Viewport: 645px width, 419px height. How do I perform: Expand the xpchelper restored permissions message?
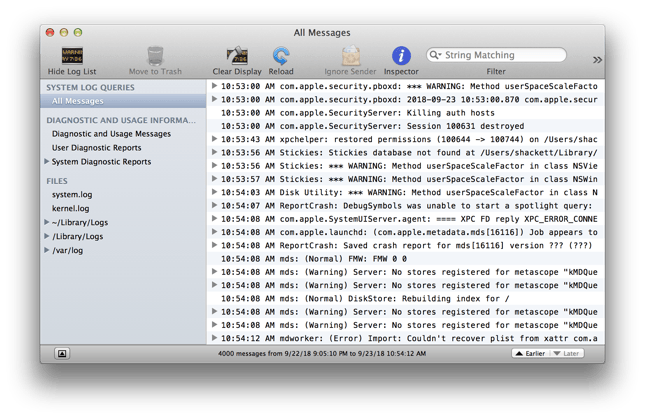click(x=214, y=139)
